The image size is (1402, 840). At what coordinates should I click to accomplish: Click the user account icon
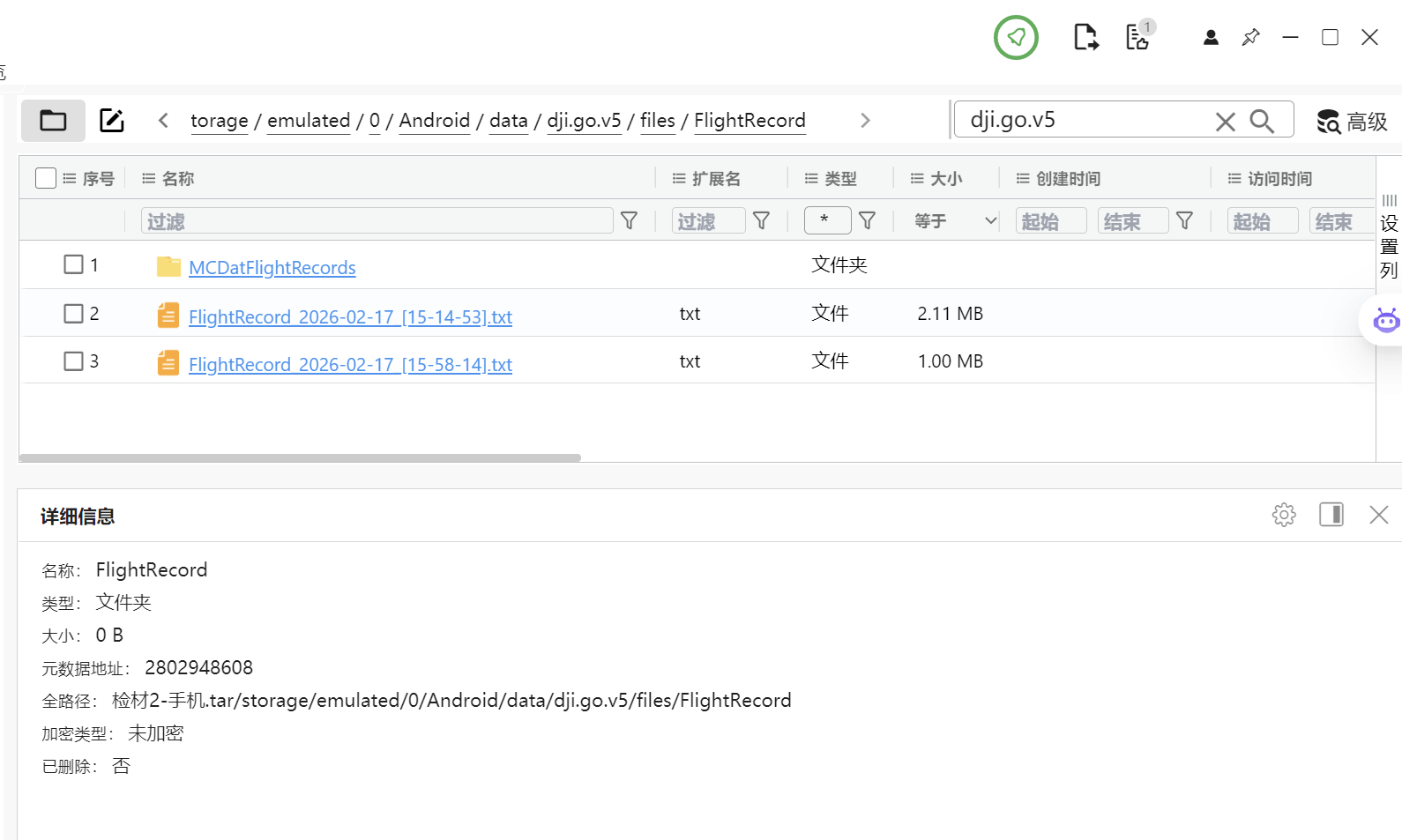(1211, 37)
